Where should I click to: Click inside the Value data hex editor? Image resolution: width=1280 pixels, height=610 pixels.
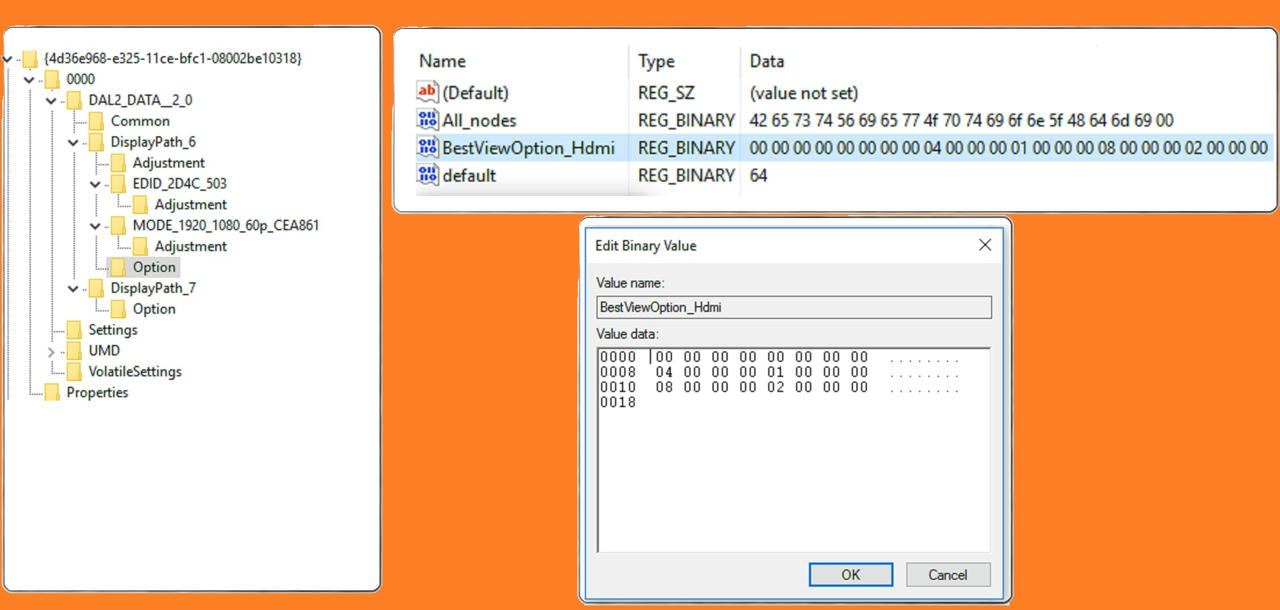794,450
